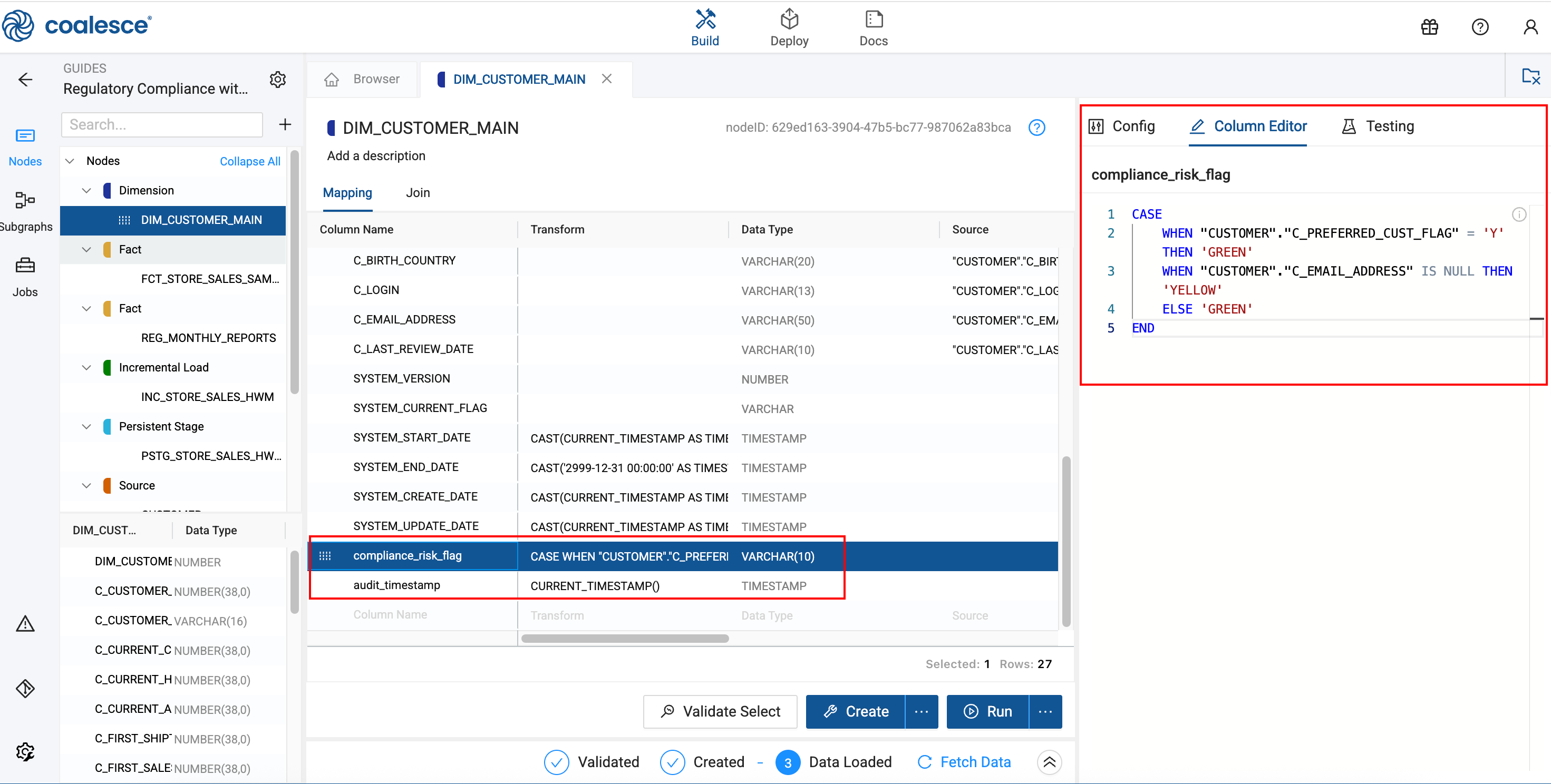1551x784 pixels.
Task: Collapse the Nodes tree root
Action: [70, 161]
